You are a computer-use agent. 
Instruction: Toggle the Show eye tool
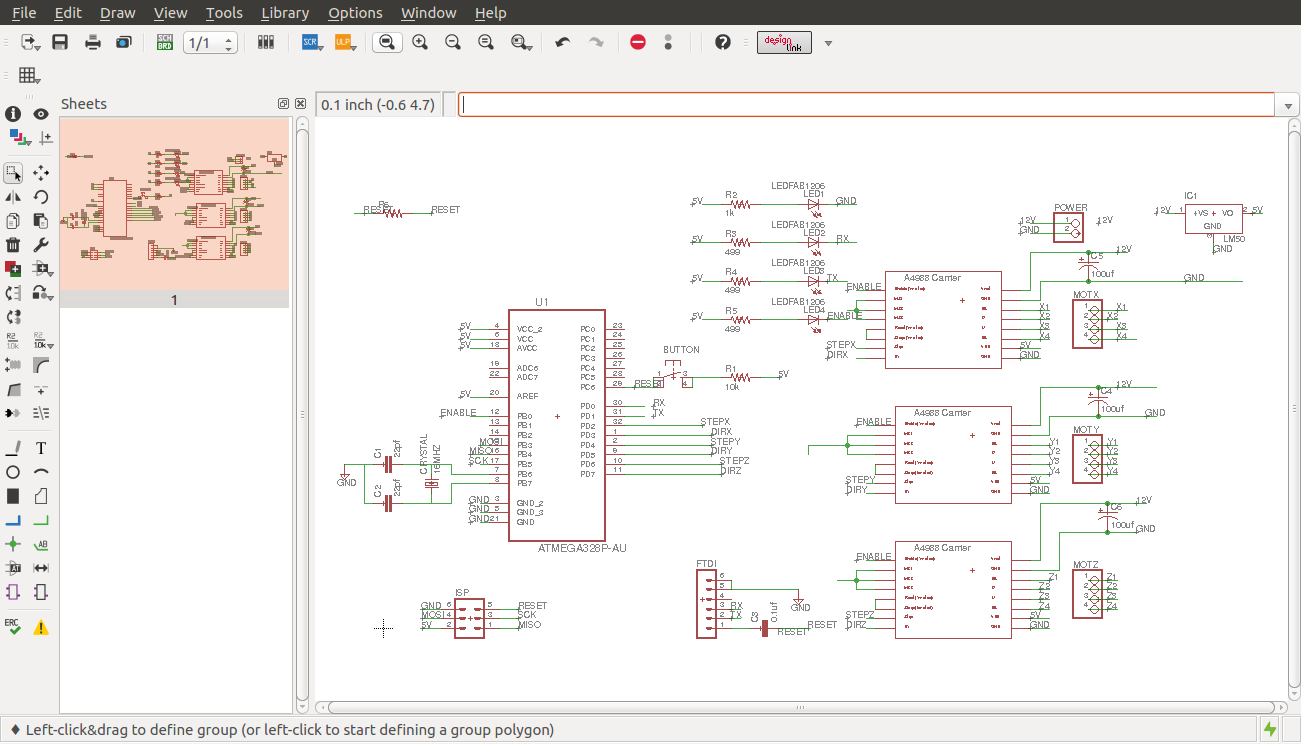(41, 114)
